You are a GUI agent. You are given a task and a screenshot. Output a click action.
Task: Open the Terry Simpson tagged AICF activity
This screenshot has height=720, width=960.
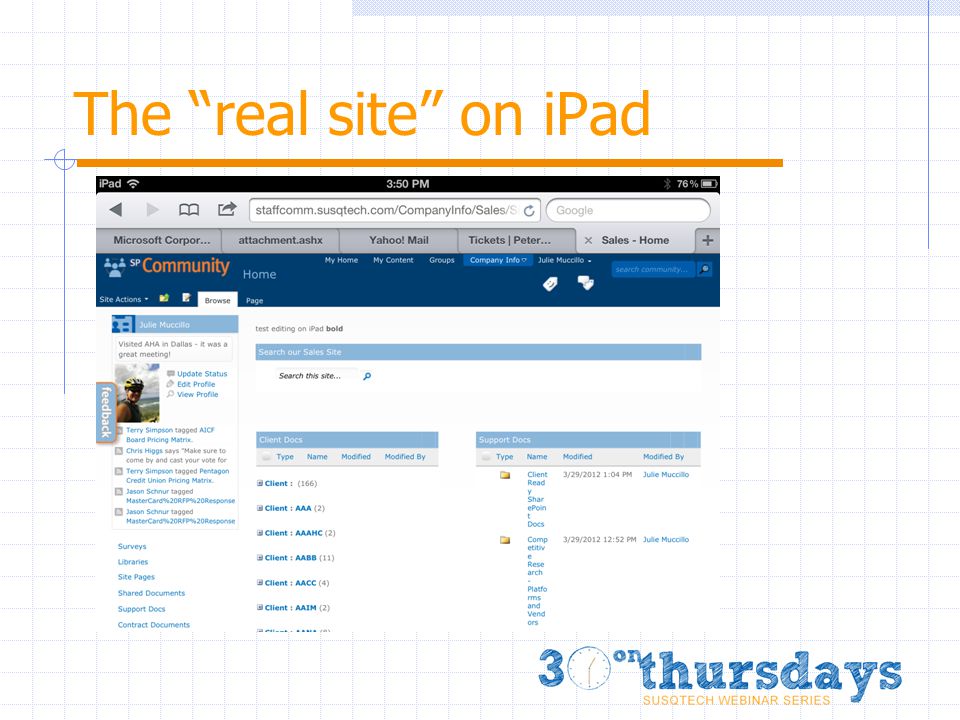[x=170, y=435]
